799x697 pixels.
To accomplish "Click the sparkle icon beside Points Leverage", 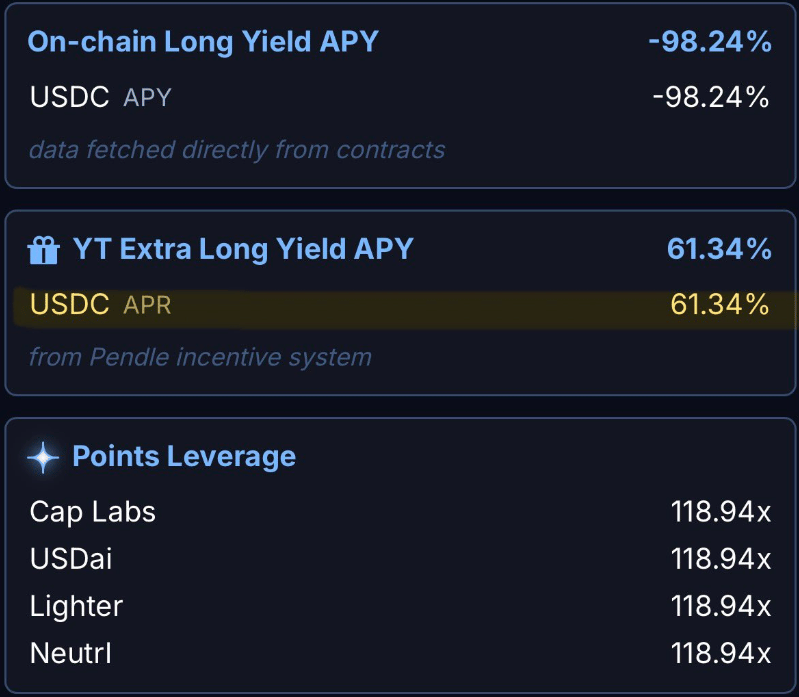I will click(x=43, y=458).
